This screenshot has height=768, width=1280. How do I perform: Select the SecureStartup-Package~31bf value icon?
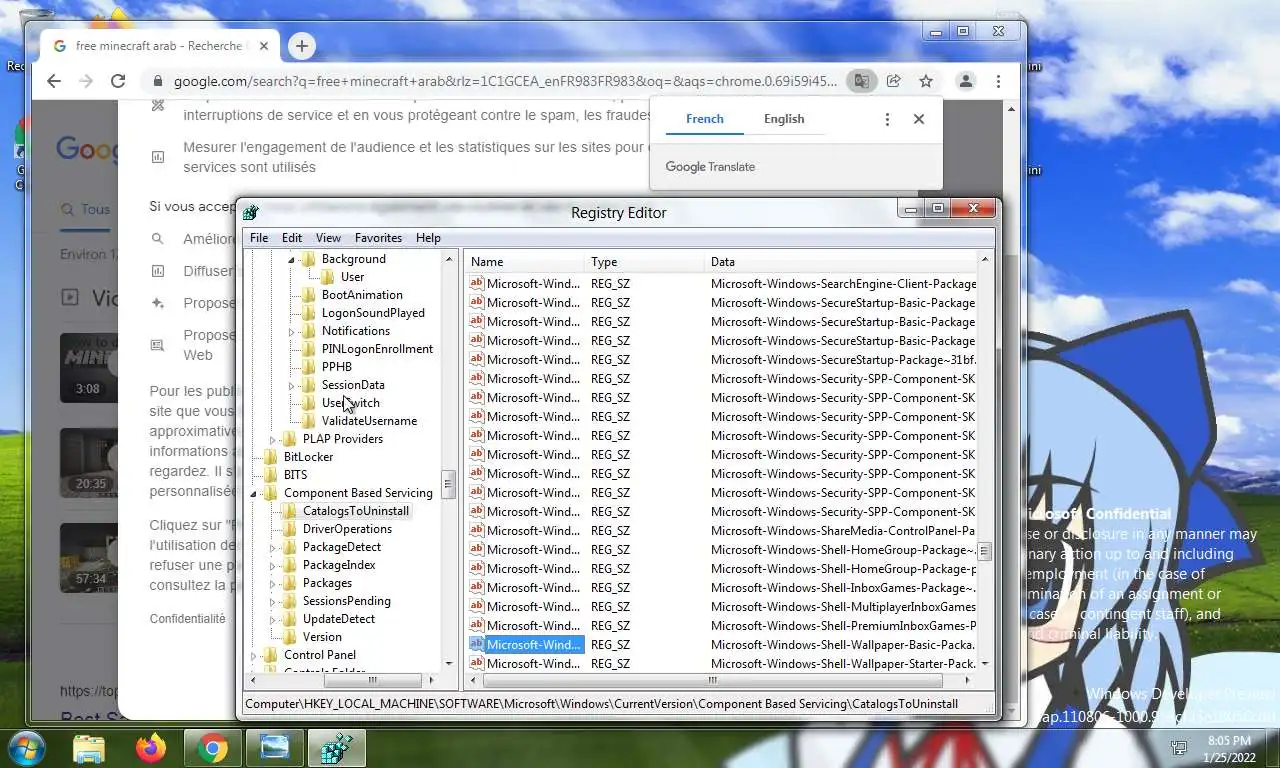pos(477,360)
